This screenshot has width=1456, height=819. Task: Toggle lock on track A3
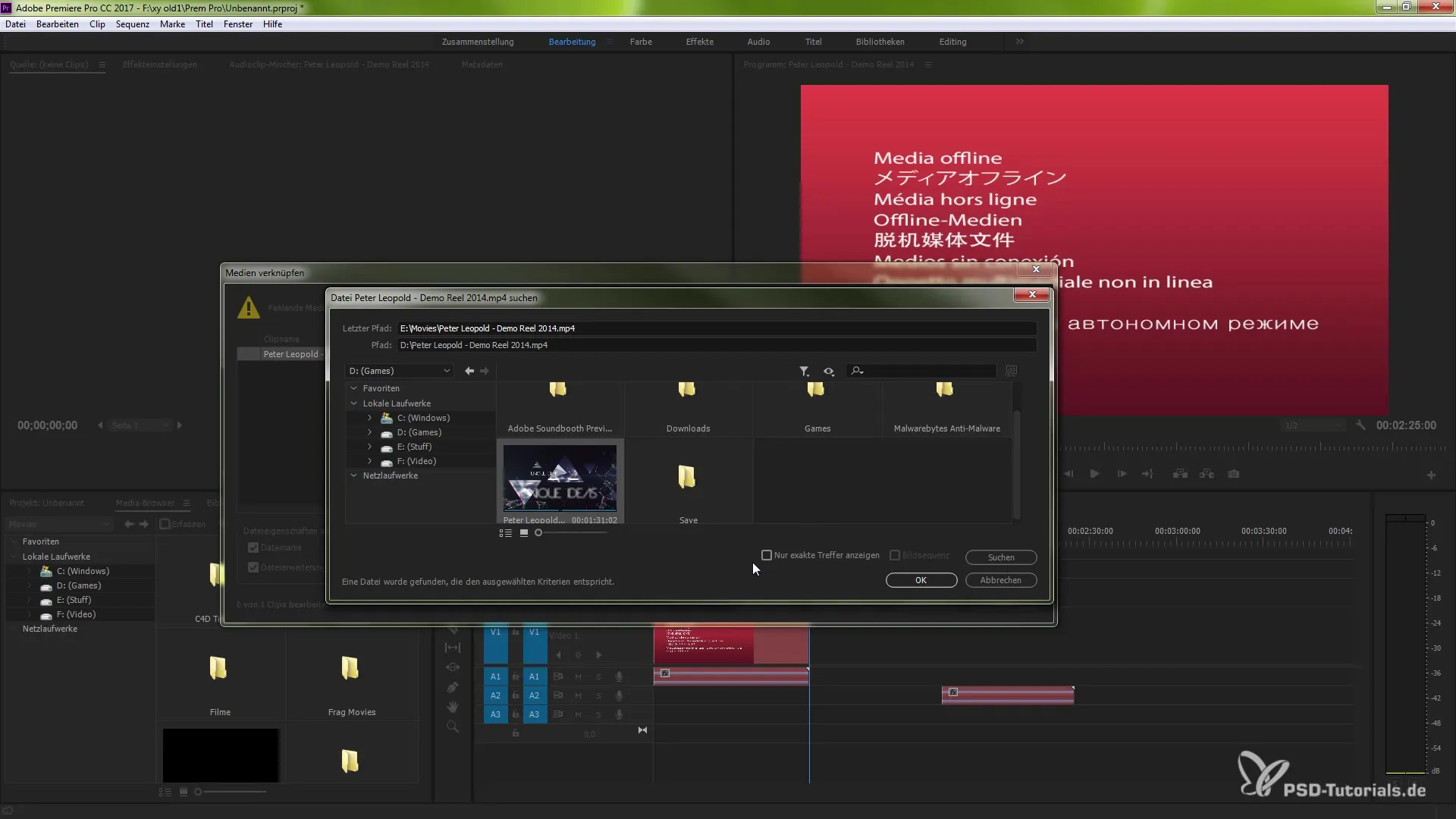[x=515, y=714]
